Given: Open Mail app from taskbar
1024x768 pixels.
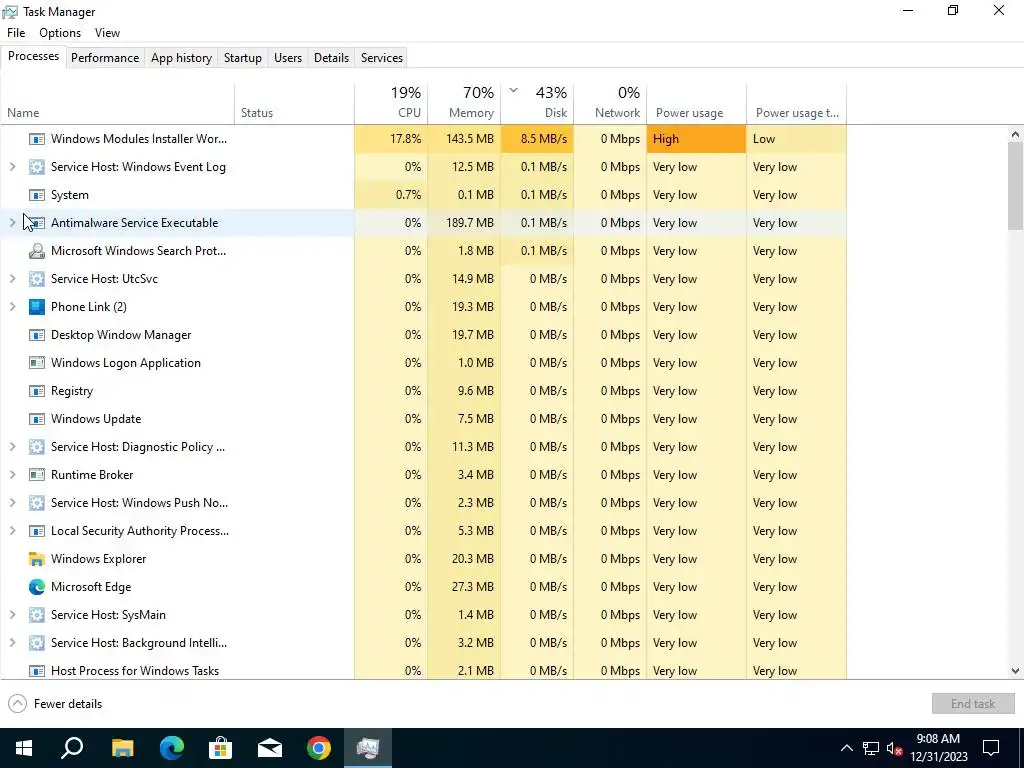Looking at the screenshot, I should pyautogui.click(x=269, y=748).
